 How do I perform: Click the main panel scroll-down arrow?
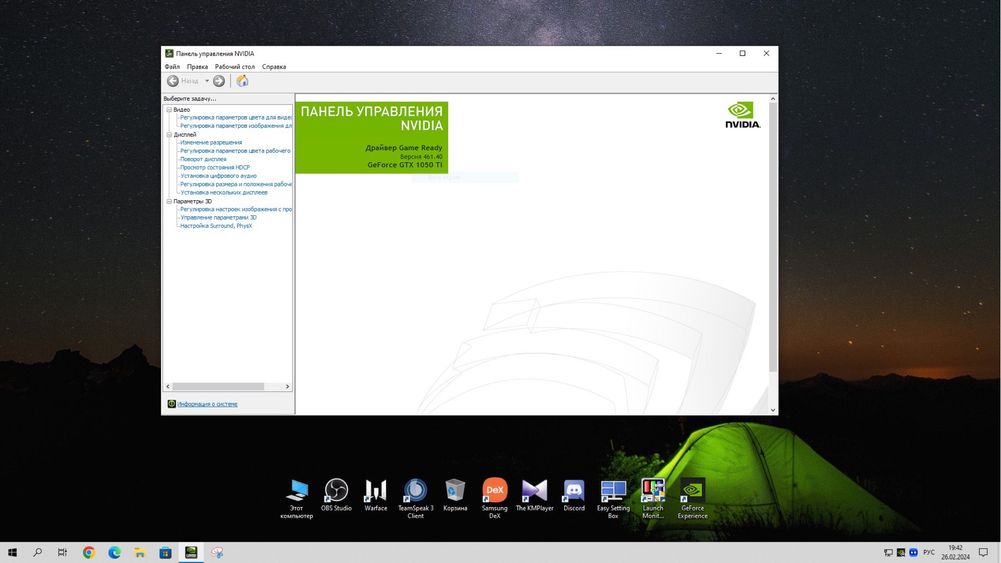(773, 410)
